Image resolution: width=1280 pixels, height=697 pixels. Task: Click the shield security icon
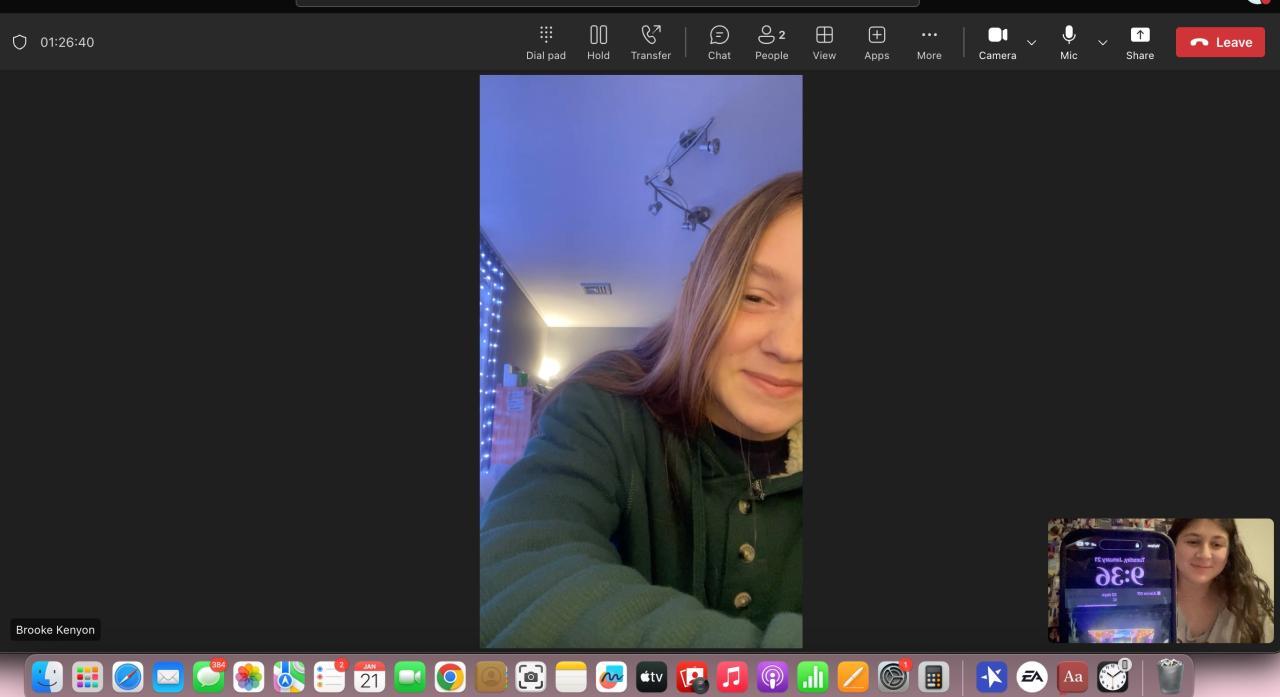click(x=19, y=42)
